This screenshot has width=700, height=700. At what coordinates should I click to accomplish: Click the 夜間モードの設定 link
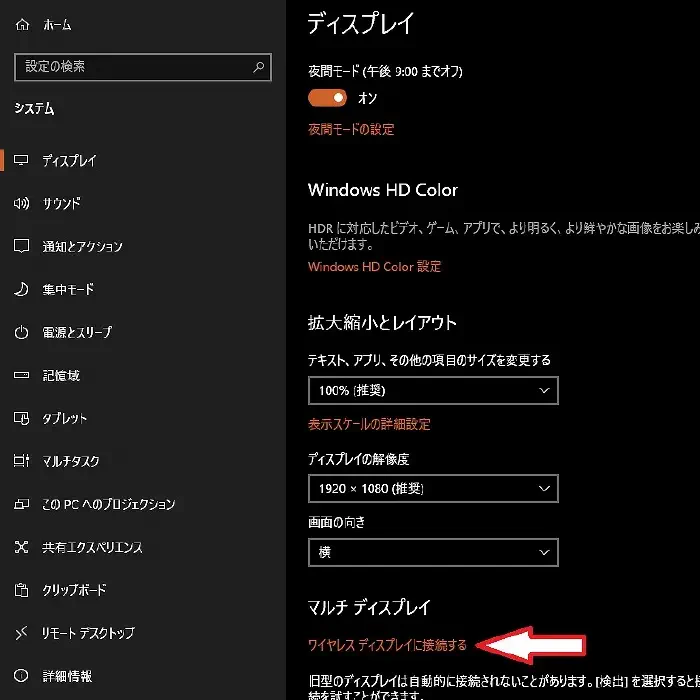[x=351, y=129]
